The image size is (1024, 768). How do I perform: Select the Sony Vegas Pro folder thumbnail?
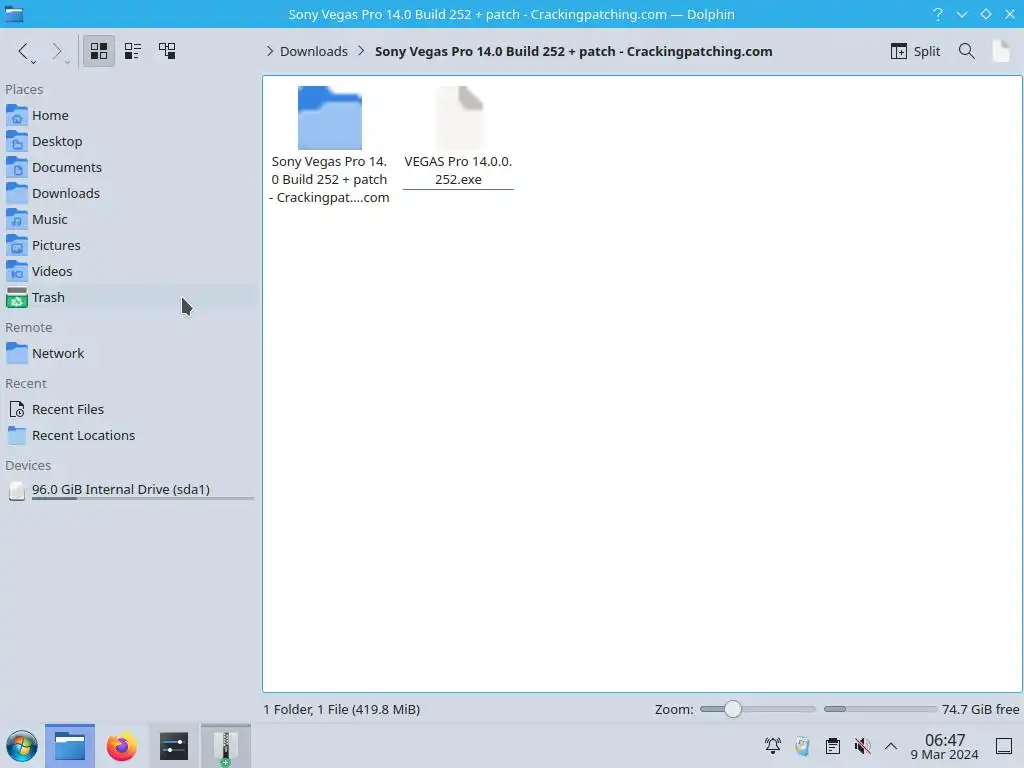click(x=329, y=118)
